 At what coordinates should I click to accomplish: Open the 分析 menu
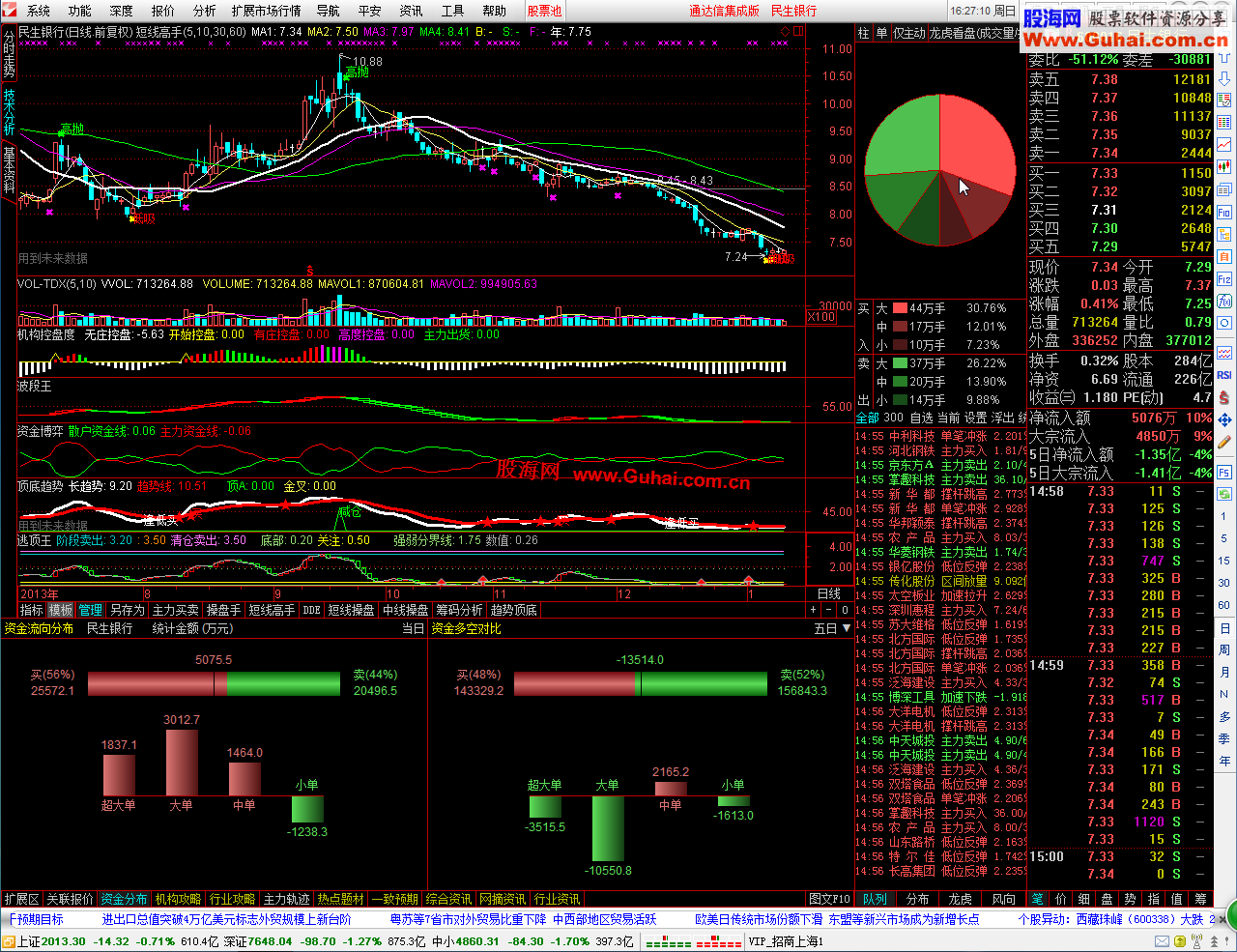tap(205, 11)
